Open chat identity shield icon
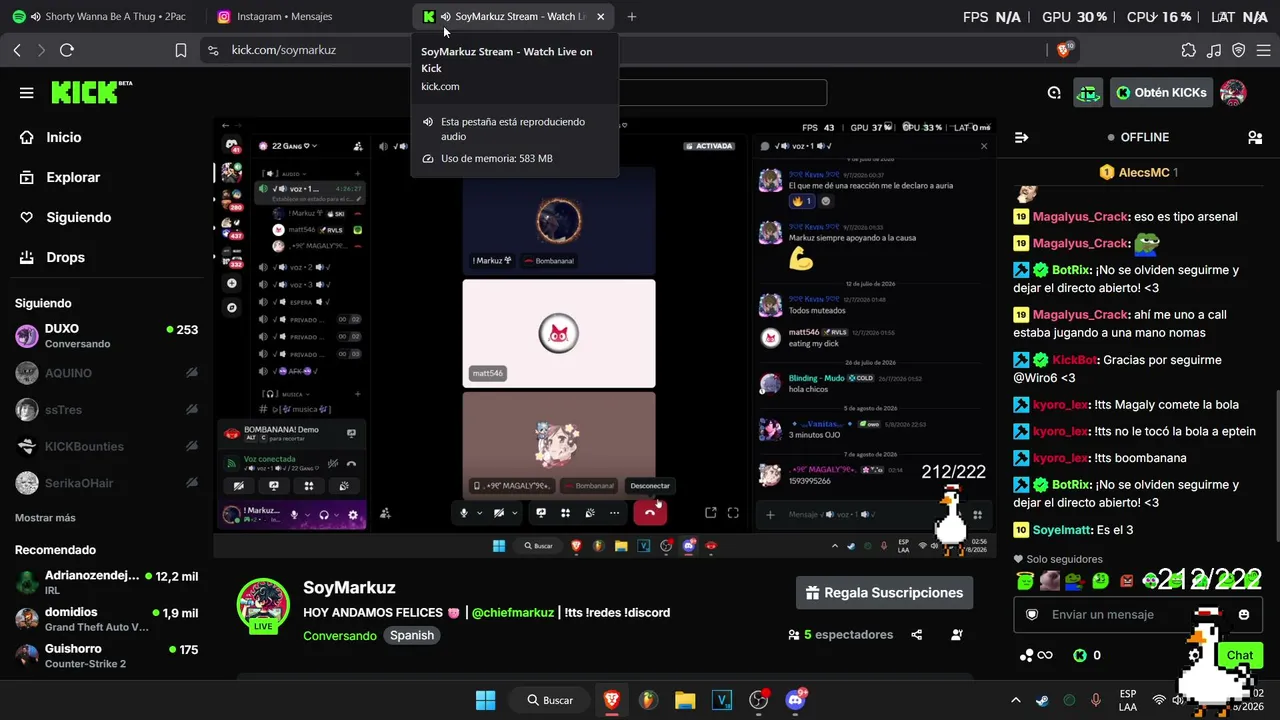1280x720 pixels. (x=1032, y=615)
